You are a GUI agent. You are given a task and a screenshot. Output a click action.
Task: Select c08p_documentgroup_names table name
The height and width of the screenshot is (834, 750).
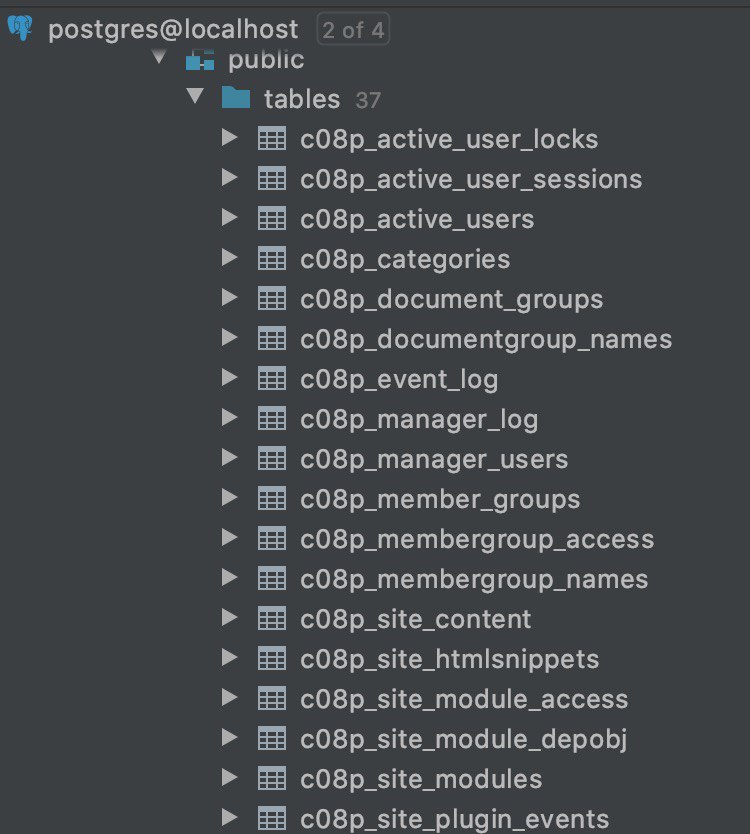point(486,340)
